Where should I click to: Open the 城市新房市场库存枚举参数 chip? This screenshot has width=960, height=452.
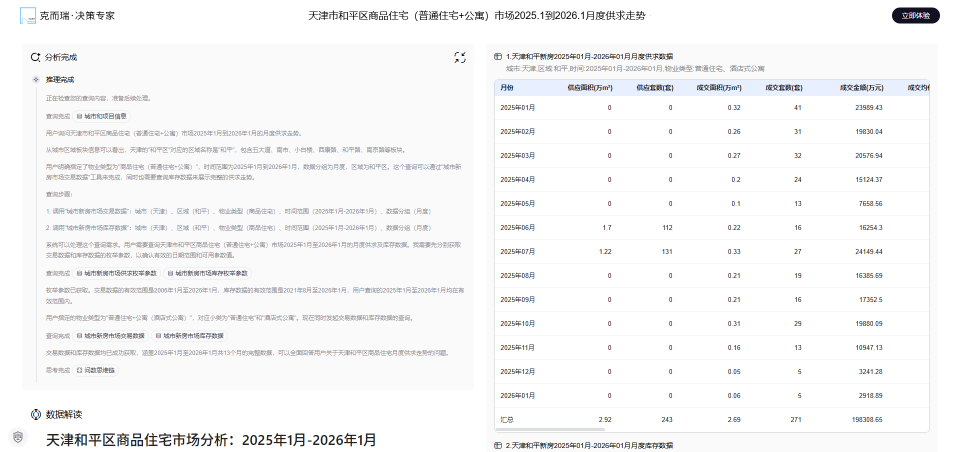click(207, 274)
